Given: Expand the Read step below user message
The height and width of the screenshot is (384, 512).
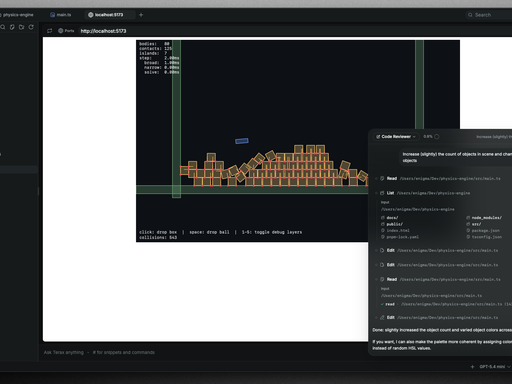Looking at the screenshot, I should pos(440,178).
